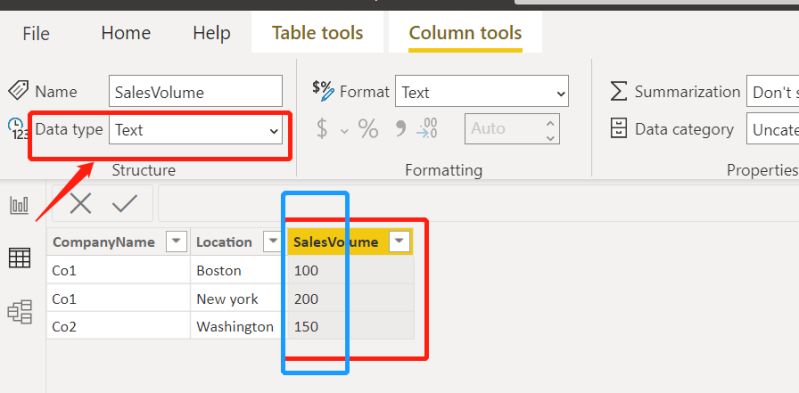
Task: Click the Data category icon
Action: coord(619,129)
